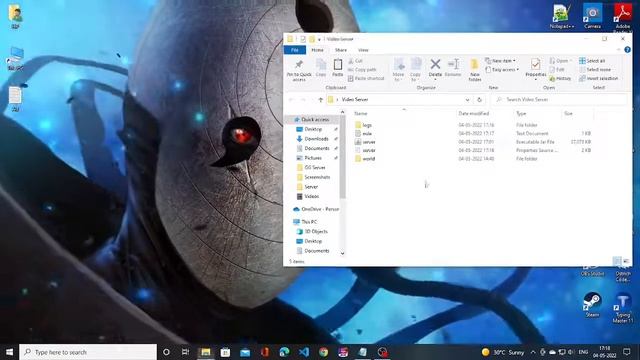Switch to the View ribbon tab
Screen dimensions: 640x360
point(363,50)
